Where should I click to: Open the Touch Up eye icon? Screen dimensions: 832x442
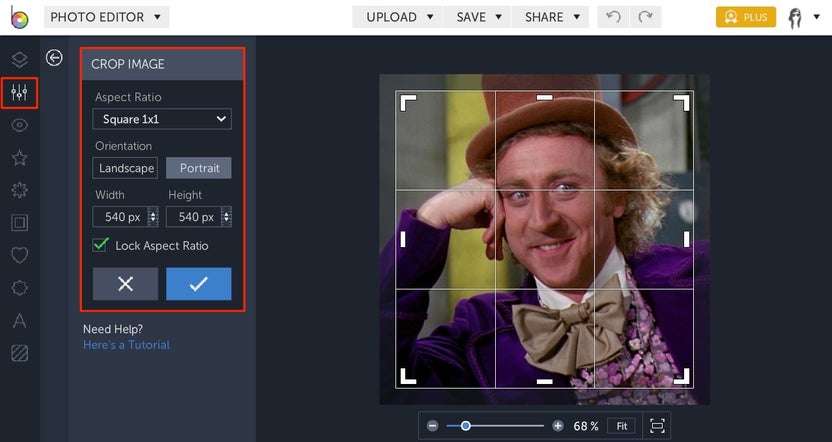pyautogui.click(x=20, y=125)
